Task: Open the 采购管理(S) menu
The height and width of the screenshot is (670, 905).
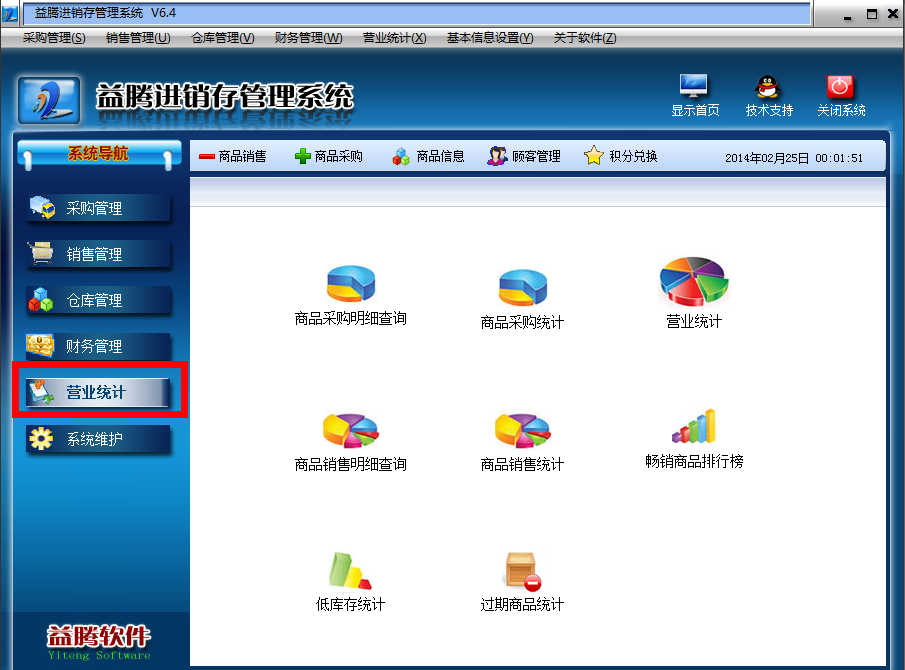Action: click(x=54, y=38)
